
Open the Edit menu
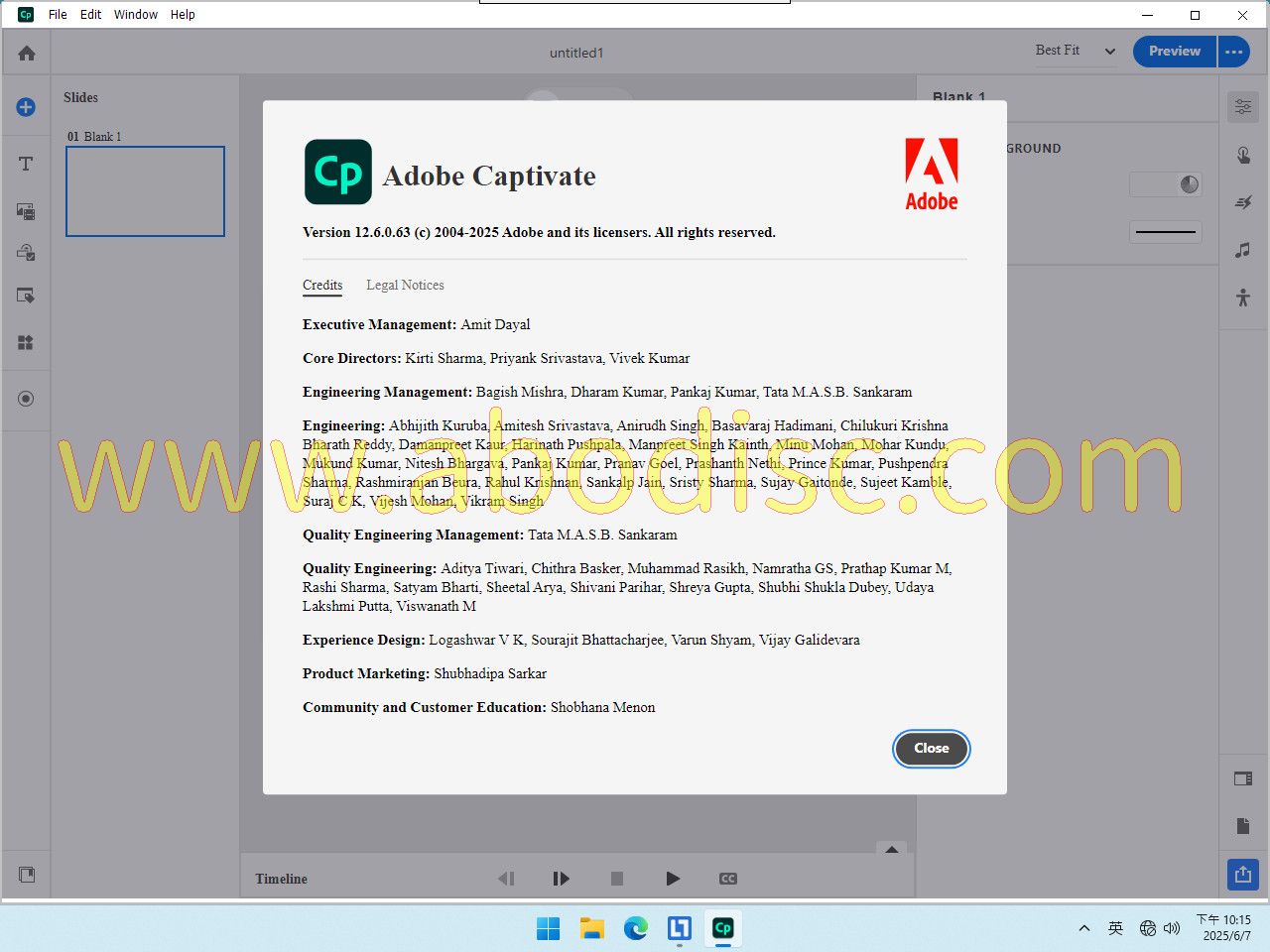point(91,14)
